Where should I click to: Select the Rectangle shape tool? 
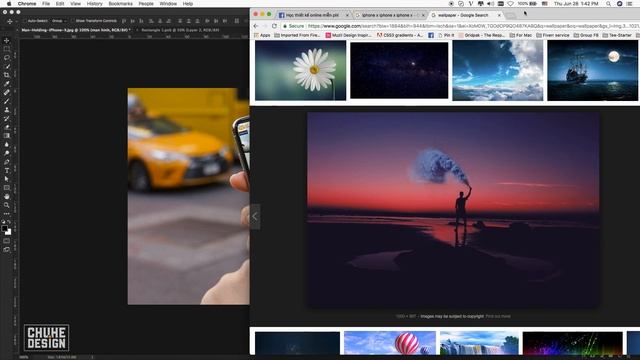[7, 188]
